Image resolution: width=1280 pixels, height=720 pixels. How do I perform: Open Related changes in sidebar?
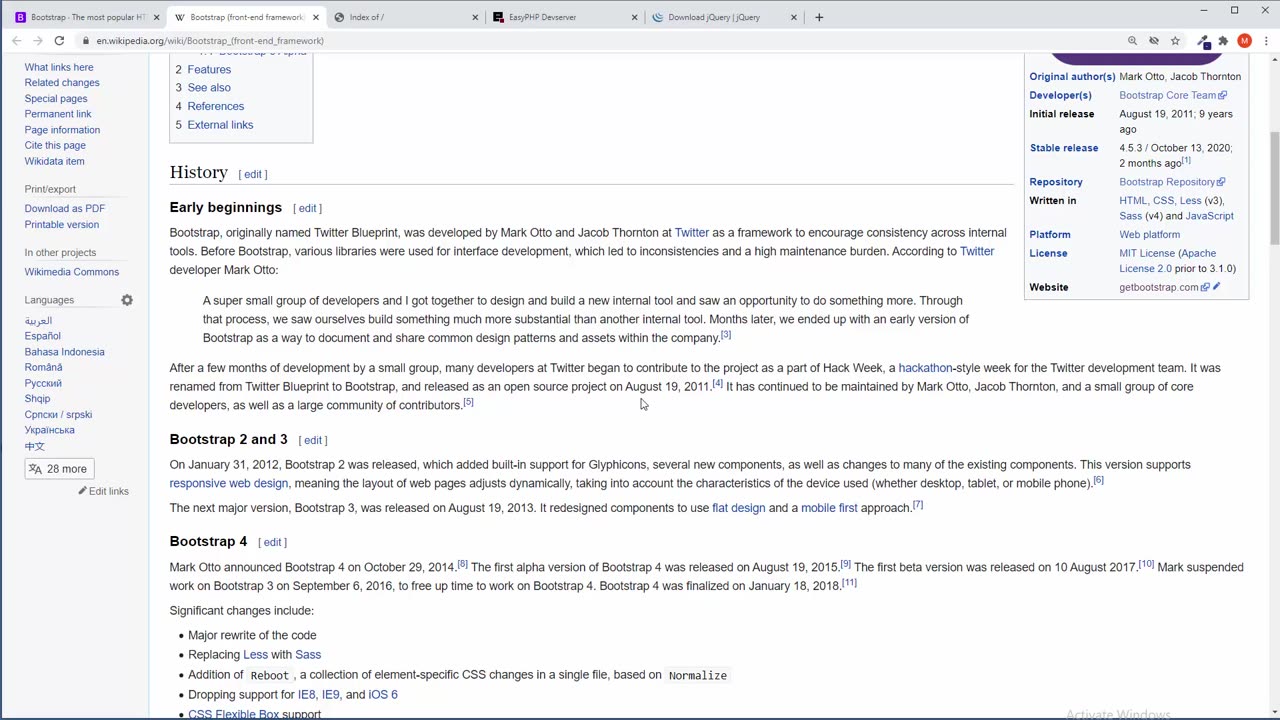pos(62,83)
